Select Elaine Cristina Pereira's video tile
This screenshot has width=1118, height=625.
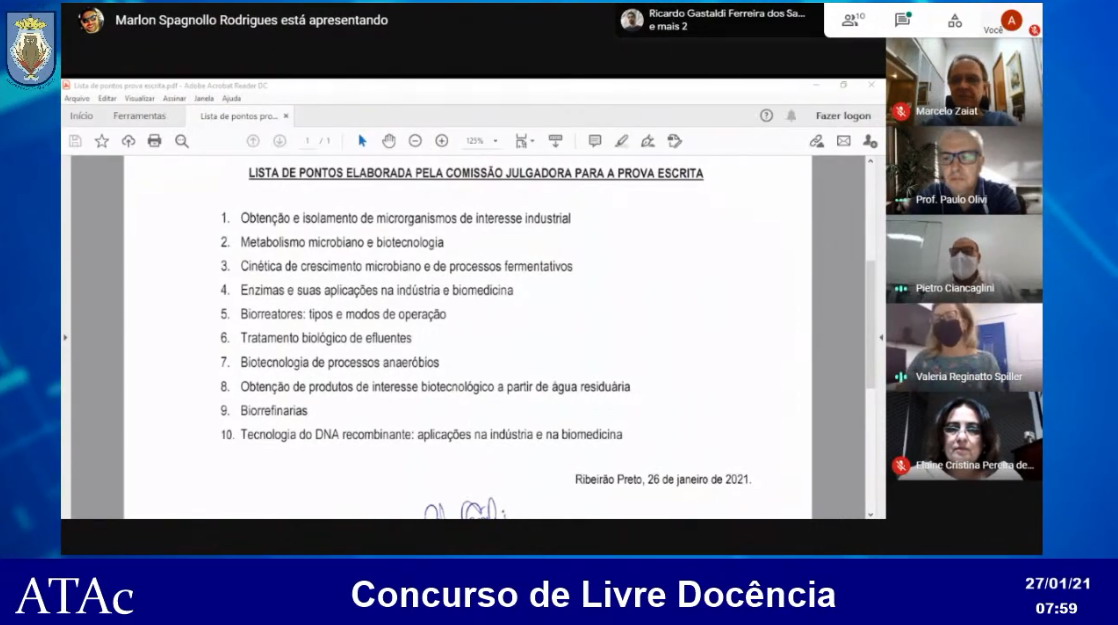pos(964,435)
